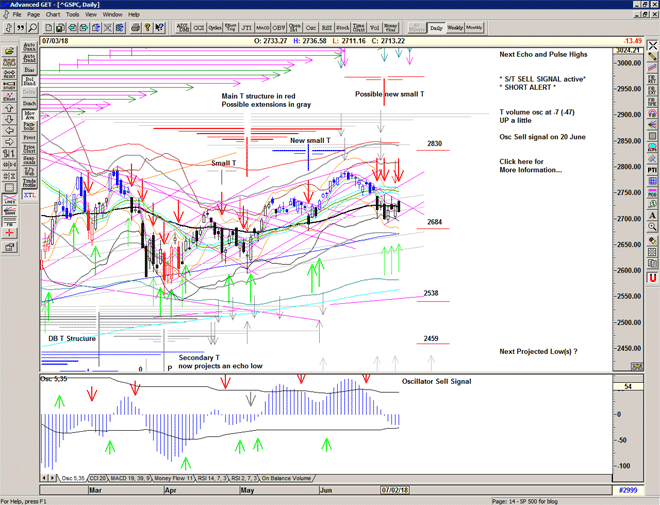Click the XTL tool button
This screenshot has height=505, width=660.
tap(29, 197)
